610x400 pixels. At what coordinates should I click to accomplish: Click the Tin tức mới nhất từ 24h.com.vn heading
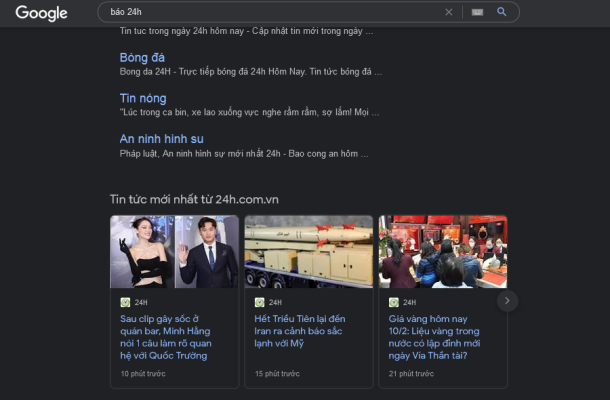click(194, 200)
